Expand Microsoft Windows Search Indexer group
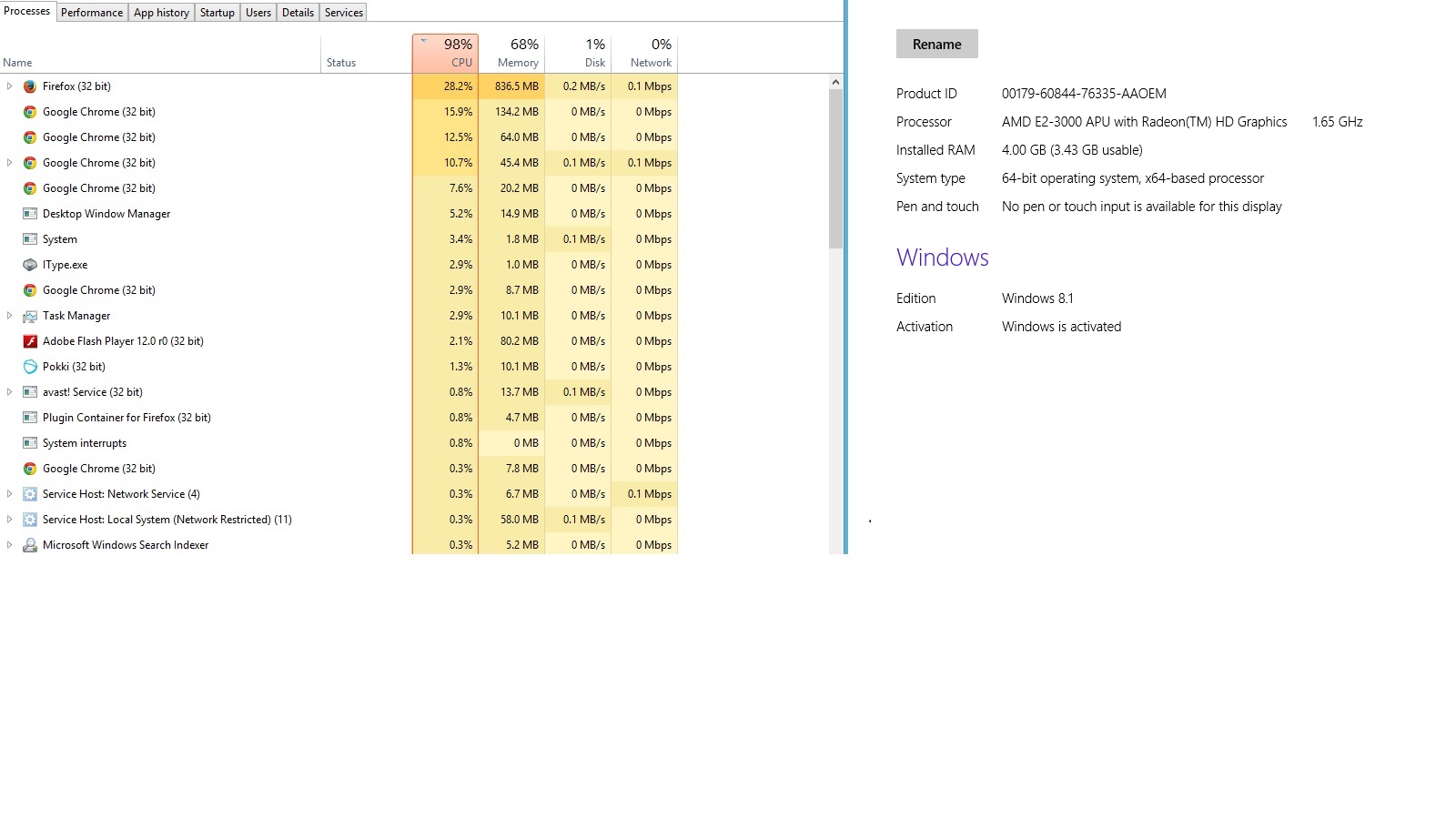Screen dimensions: 1456x819 pos(9,545)
